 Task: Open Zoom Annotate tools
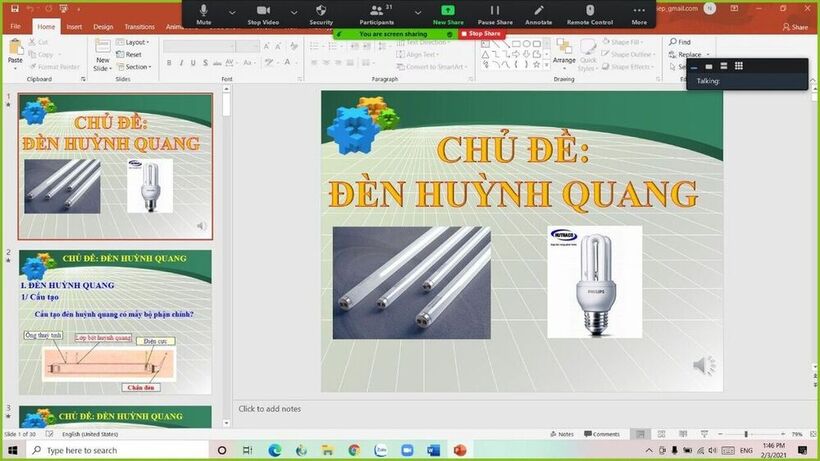tap(539, 14)
